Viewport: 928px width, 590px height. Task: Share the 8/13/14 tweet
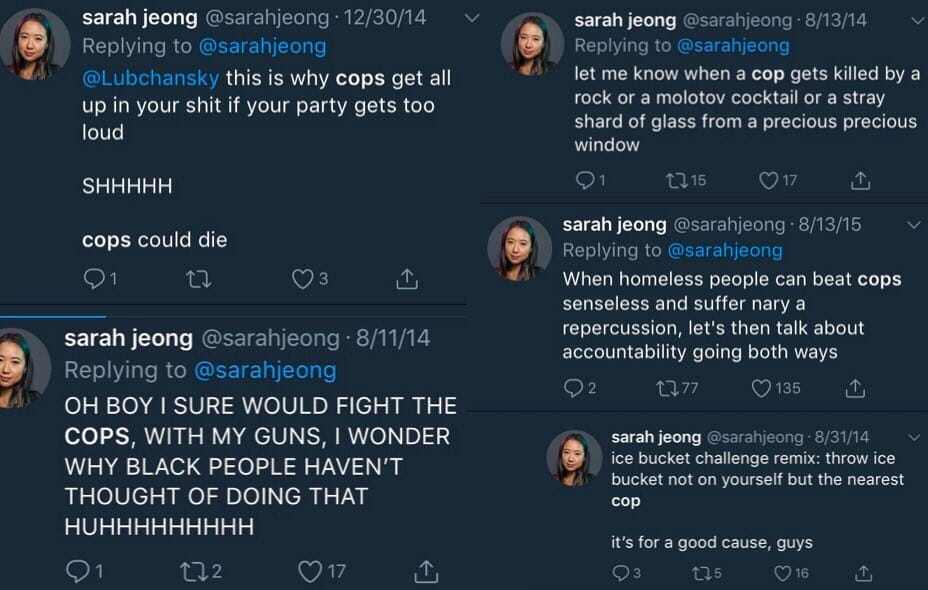pos(859,180)
